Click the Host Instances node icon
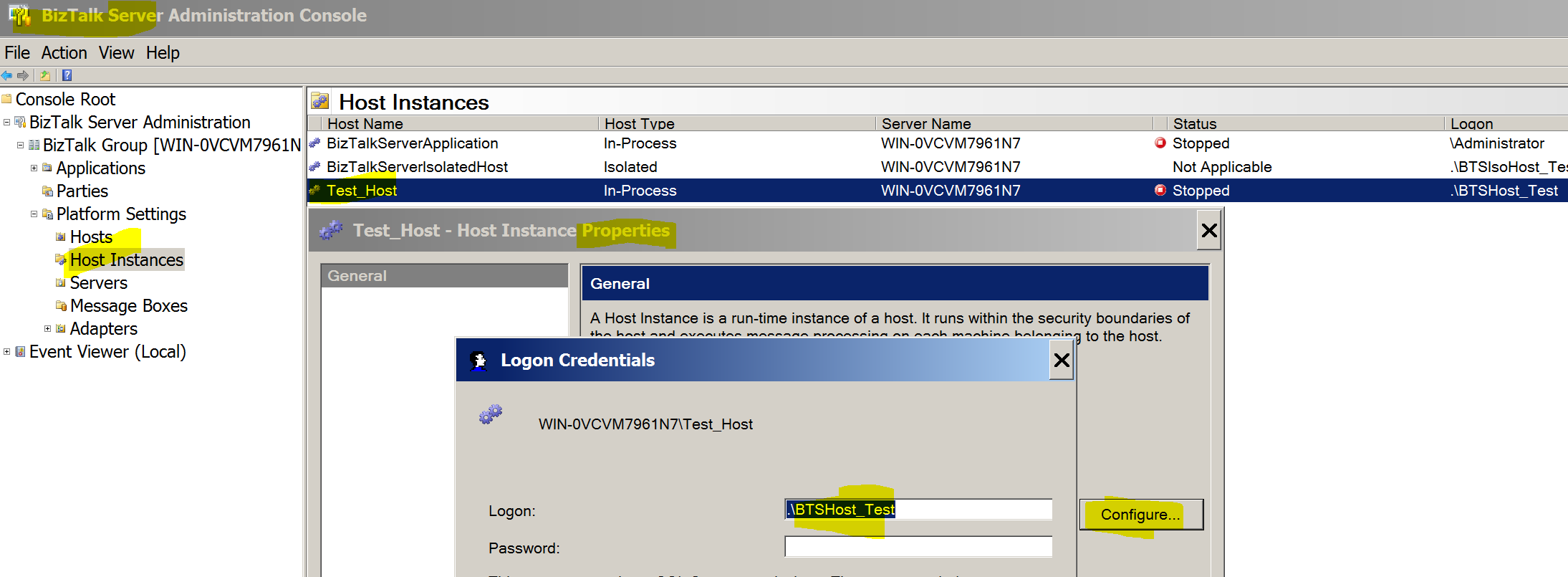The width and height of the screenshot is (1568, 577). coord(61,259)
